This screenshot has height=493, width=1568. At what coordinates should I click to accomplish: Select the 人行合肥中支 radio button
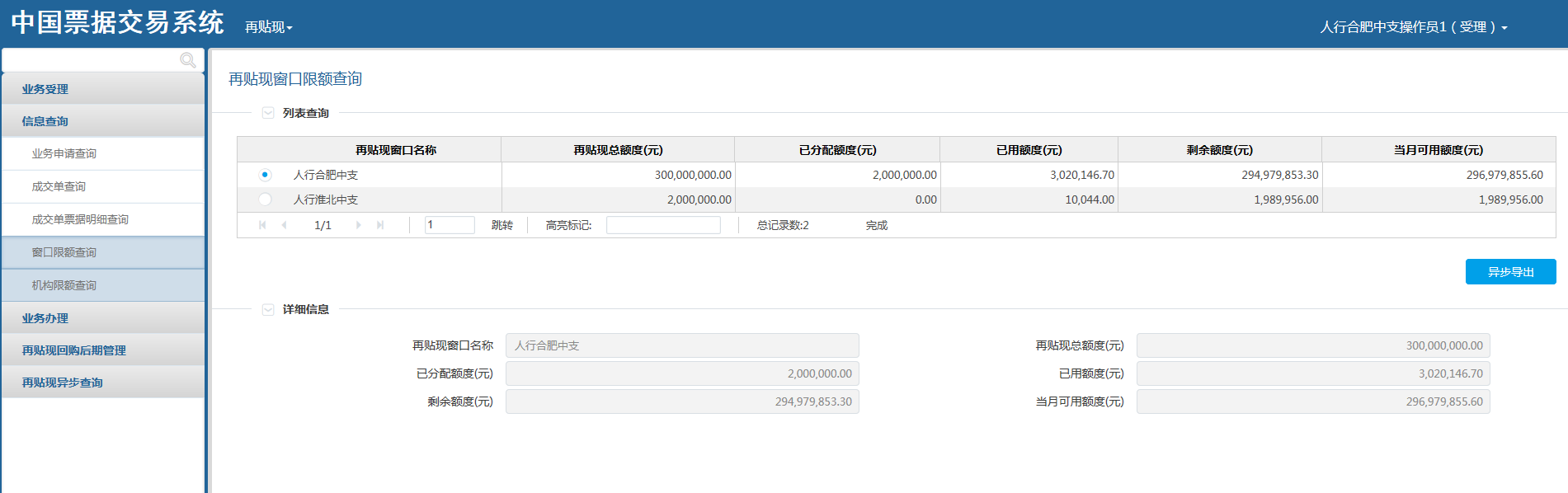pos(265,175)
